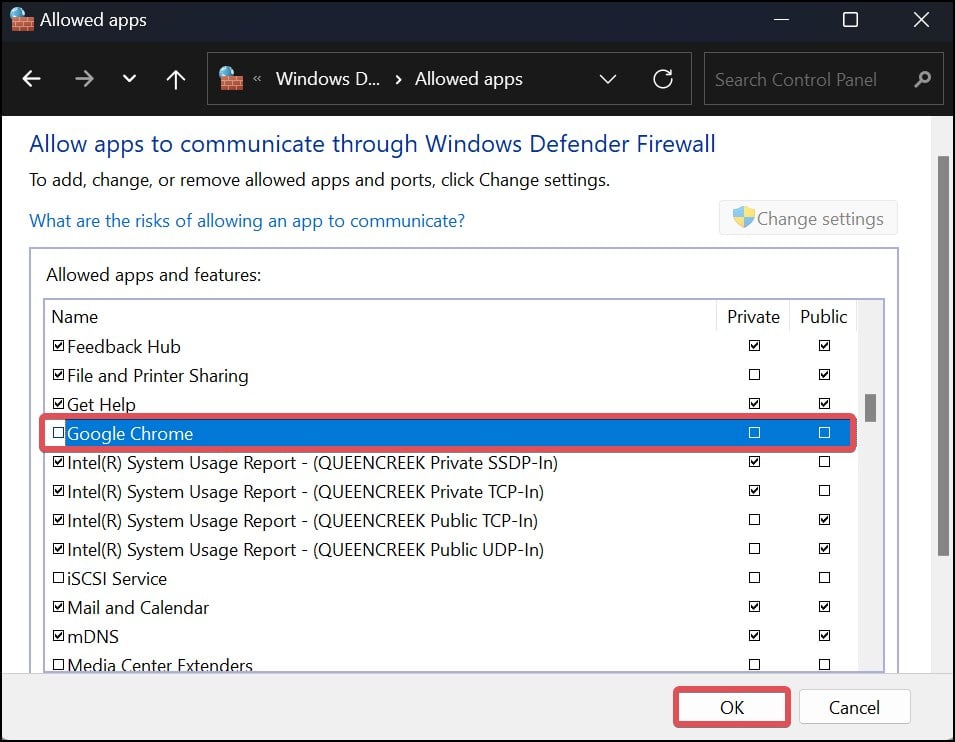This screenshot has width=955, height=742.
Task: Click the forward navigation arrow
Action: point(84,79)
